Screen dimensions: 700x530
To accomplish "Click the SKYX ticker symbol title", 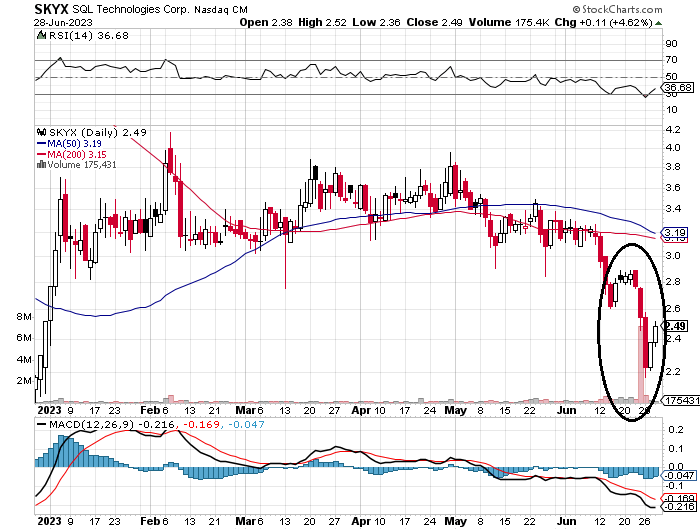I will point(51,9).
